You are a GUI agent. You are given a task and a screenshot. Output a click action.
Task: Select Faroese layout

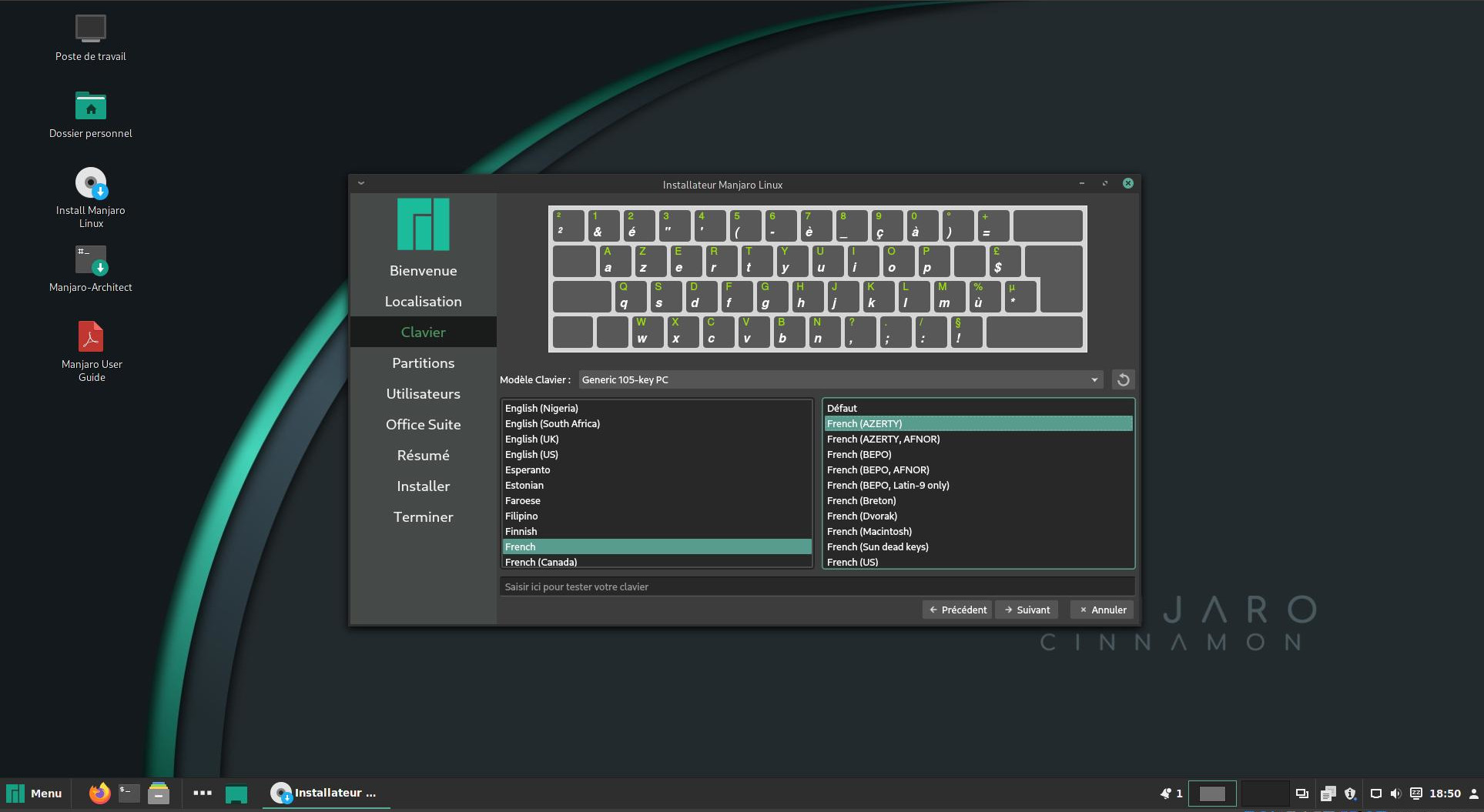pyautogui.click(x=657, y=500)
